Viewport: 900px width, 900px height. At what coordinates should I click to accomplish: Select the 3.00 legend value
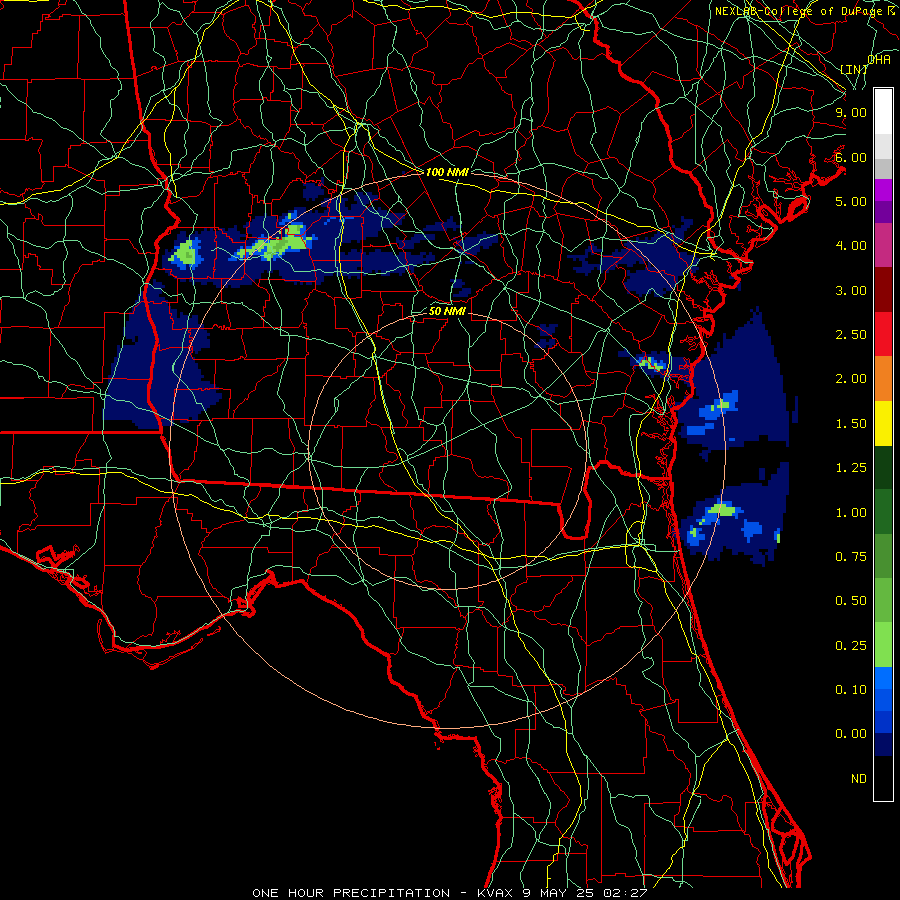(851, 290)
